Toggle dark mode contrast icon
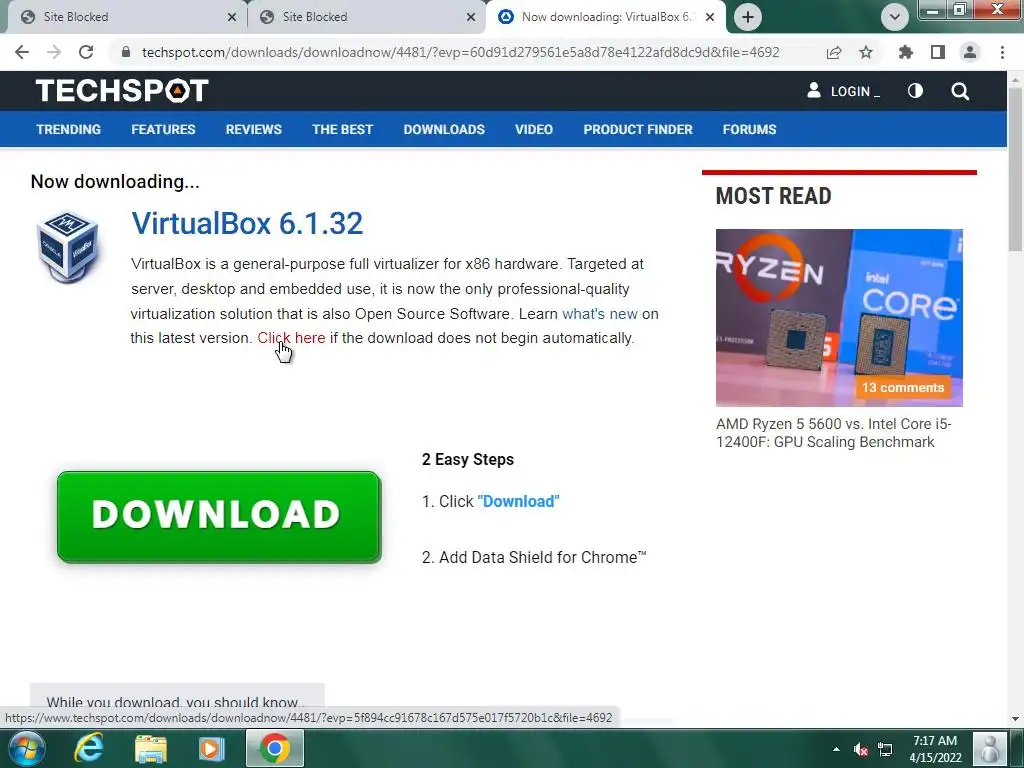Viewport: 1024px width, 768px height. point(916,91)
